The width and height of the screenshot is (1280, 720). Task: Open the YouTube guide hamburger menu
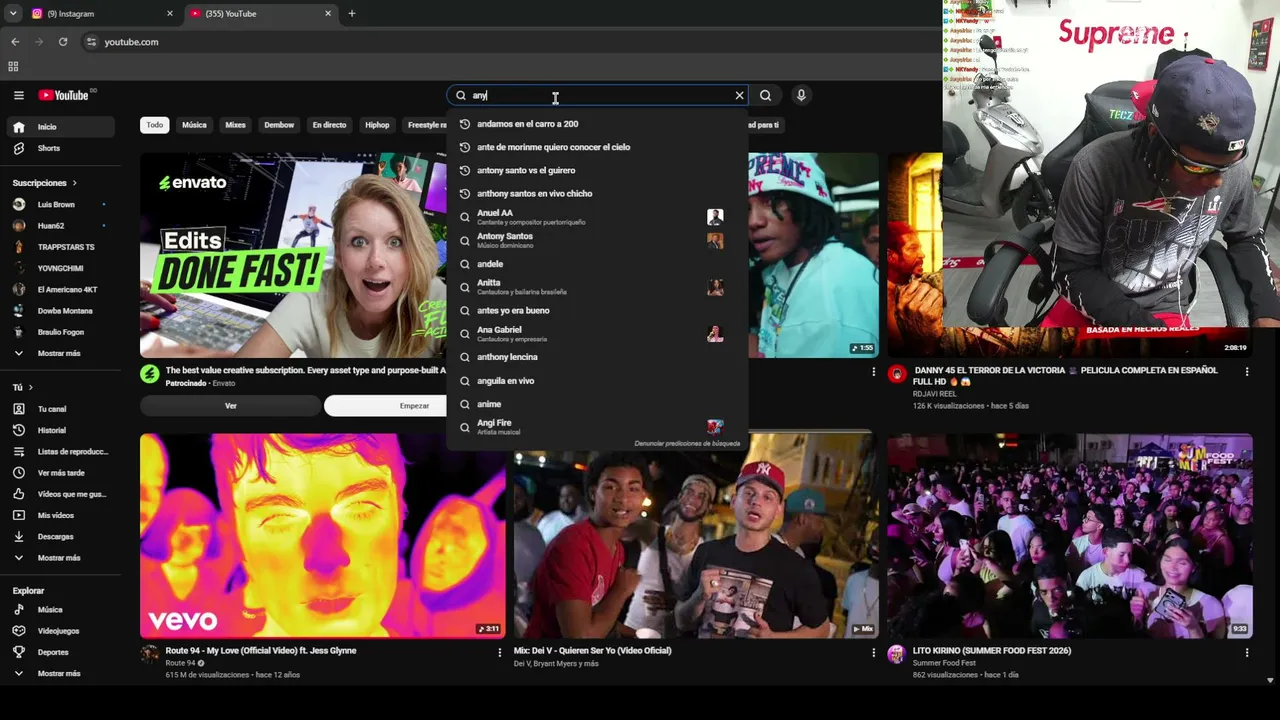[19, 95]
